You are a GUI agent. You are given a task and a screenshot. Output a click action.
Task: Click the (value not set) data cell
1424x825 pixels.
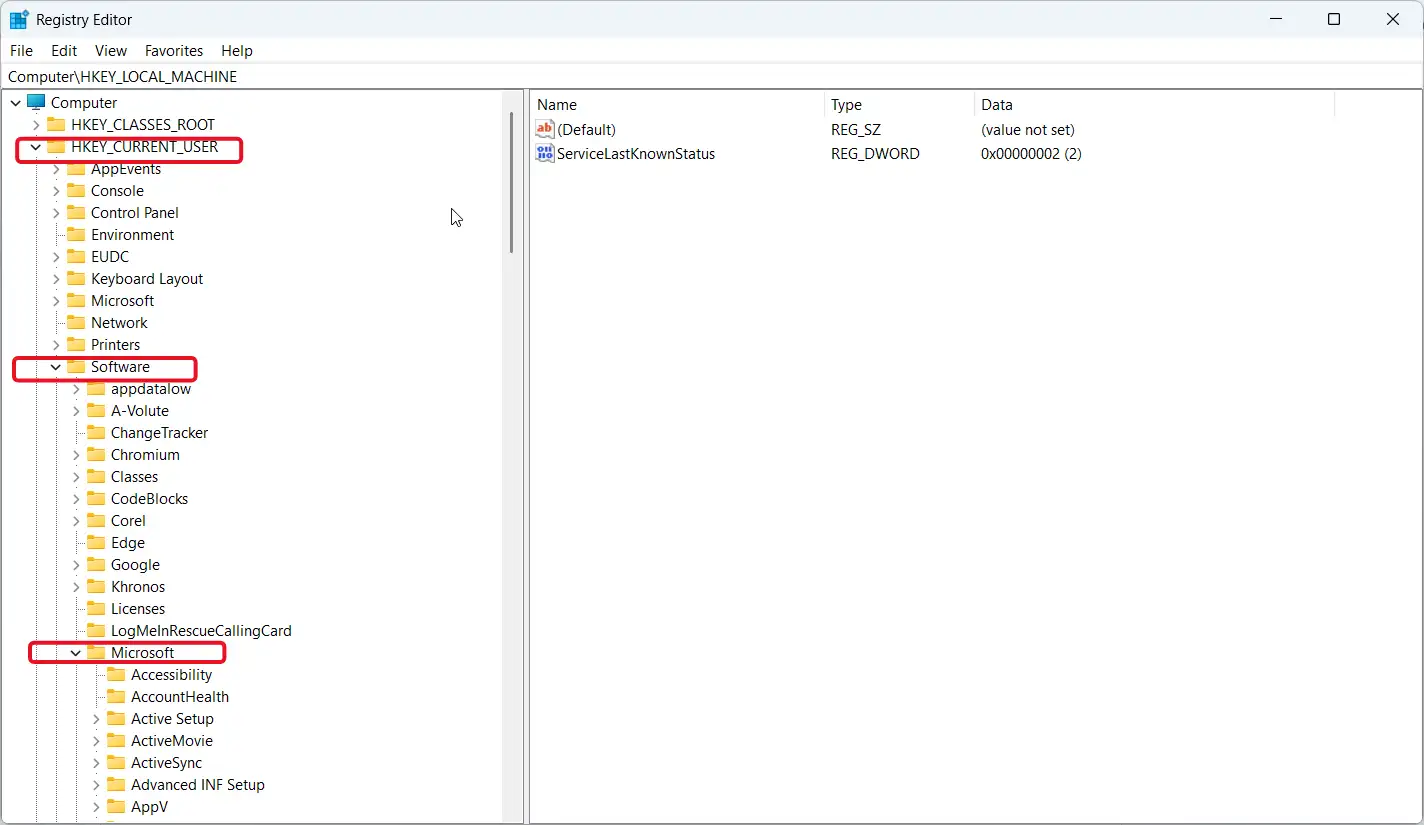(1027, 130)
